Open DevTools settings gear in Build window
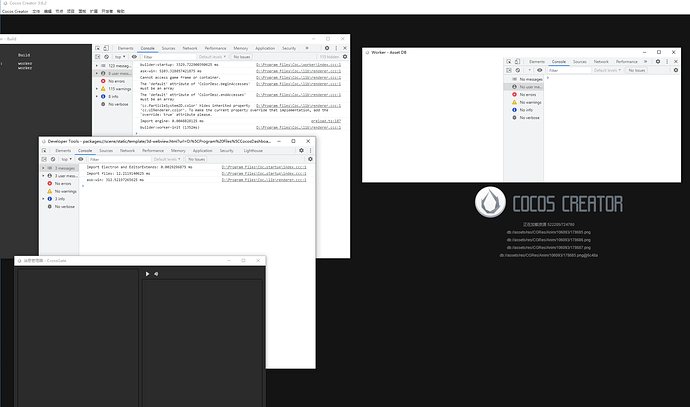 point(327,48)
